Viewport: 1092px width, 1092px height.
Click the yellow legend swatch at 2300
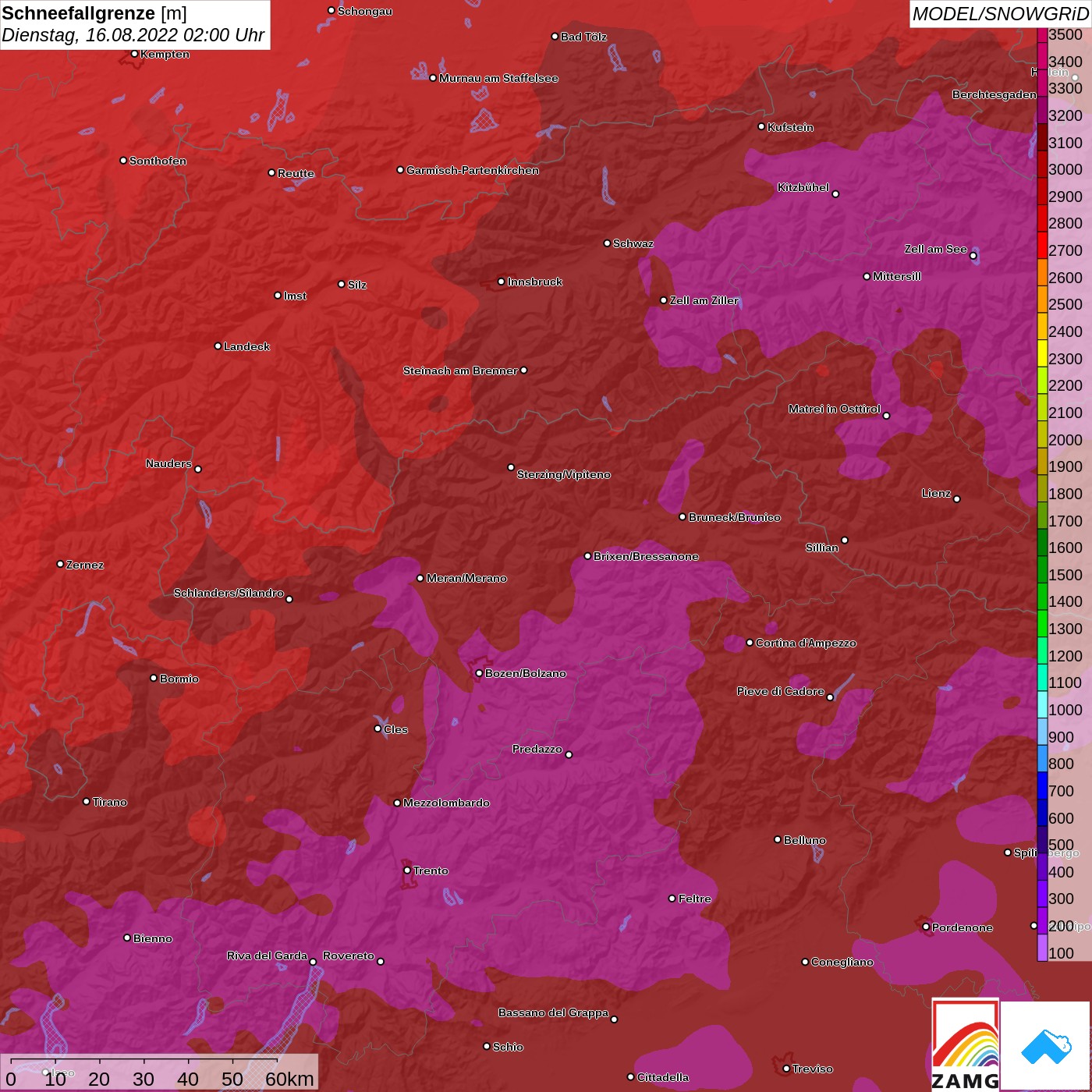(x=1042, y=352)
